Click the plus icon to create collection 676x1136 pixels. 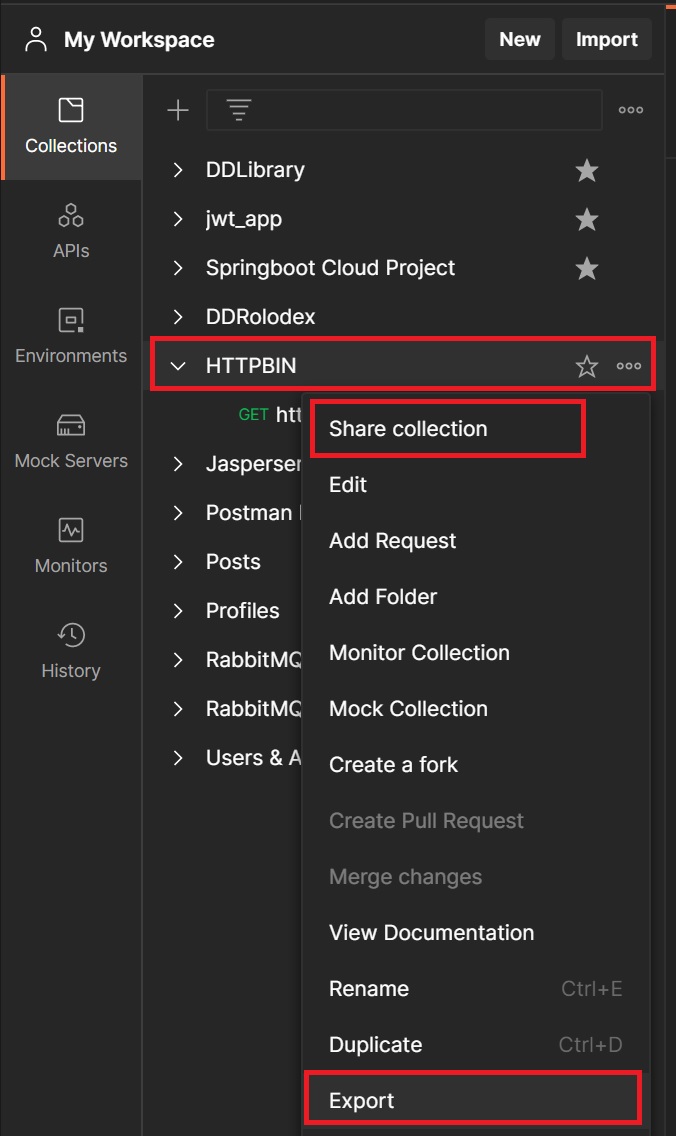coord(178,110)
